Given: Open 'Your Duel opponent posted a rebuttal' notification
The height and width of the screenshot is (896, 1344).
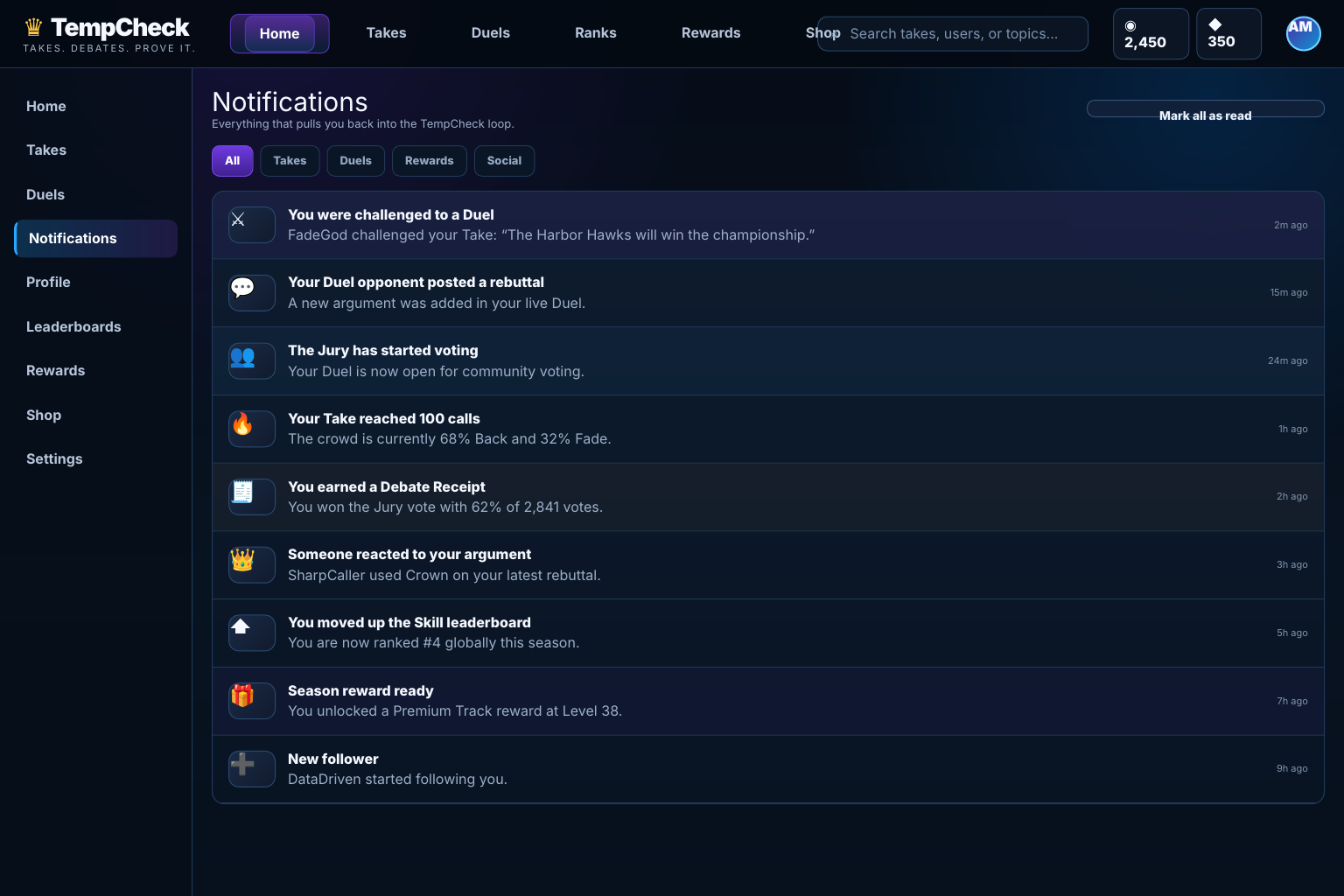Looking at the screenshot, I should coord(767,293).
